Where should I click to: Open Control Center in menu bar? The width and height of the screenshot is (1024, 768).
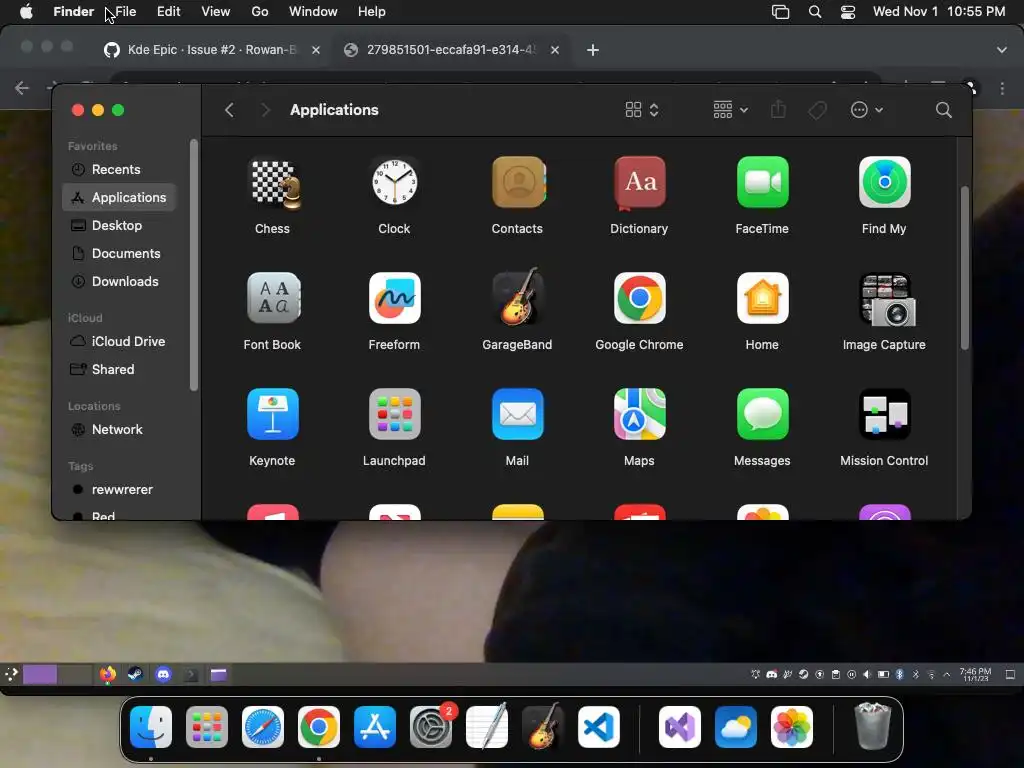(x=848, y=12)
